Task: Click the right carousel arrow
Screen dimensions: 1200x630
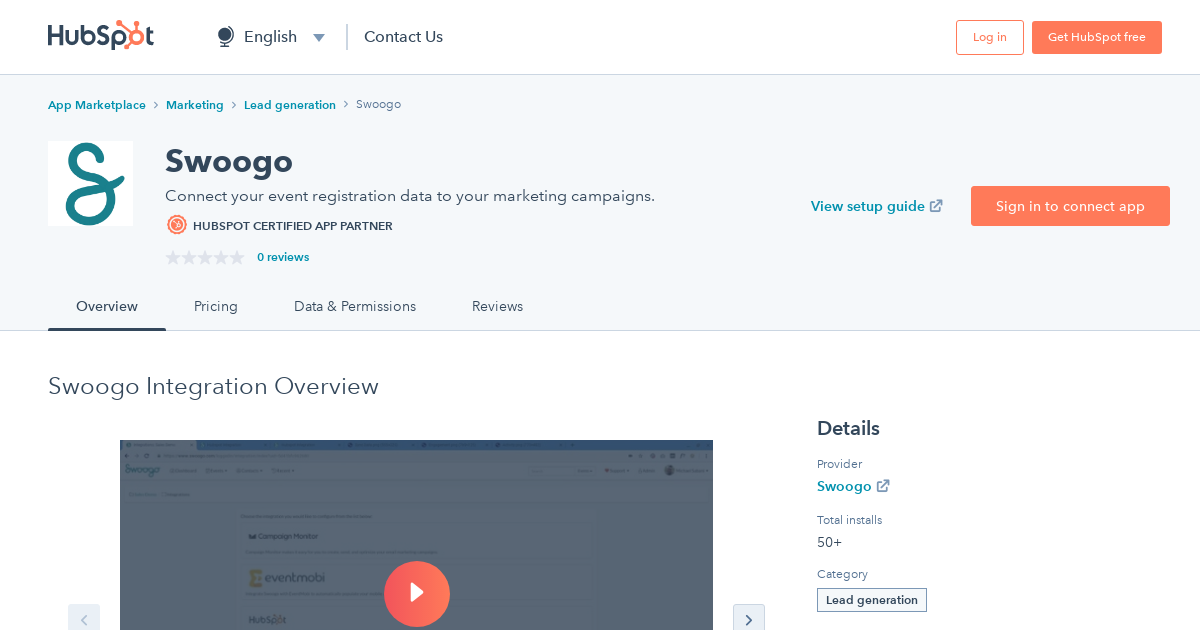Action: (749, 618)
